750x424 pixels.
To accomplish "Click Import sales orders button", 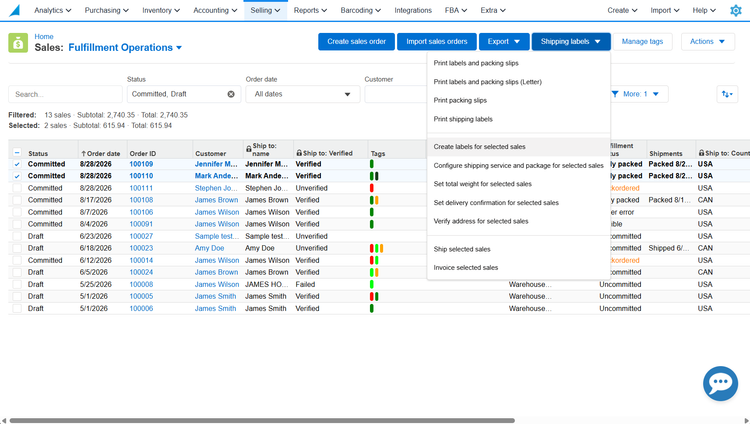I will coord(437,42).
